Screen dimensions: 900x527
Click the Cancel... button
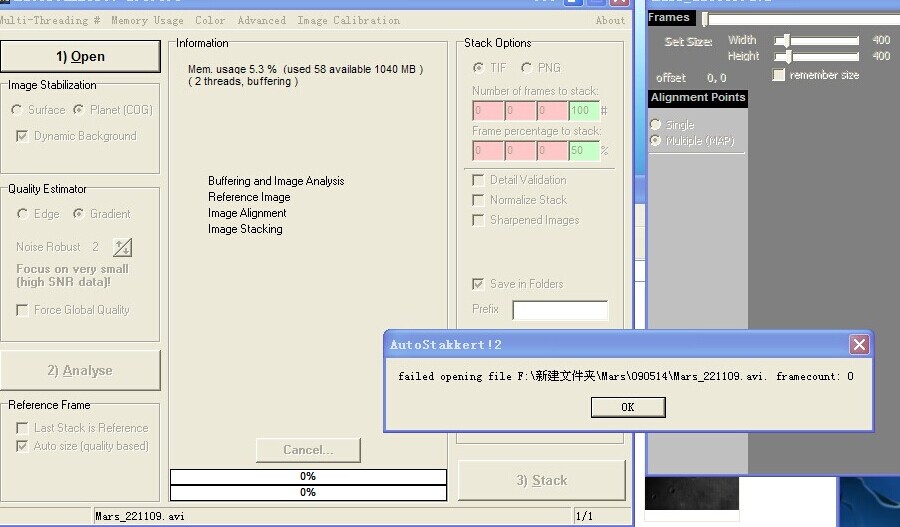[308, 450]
